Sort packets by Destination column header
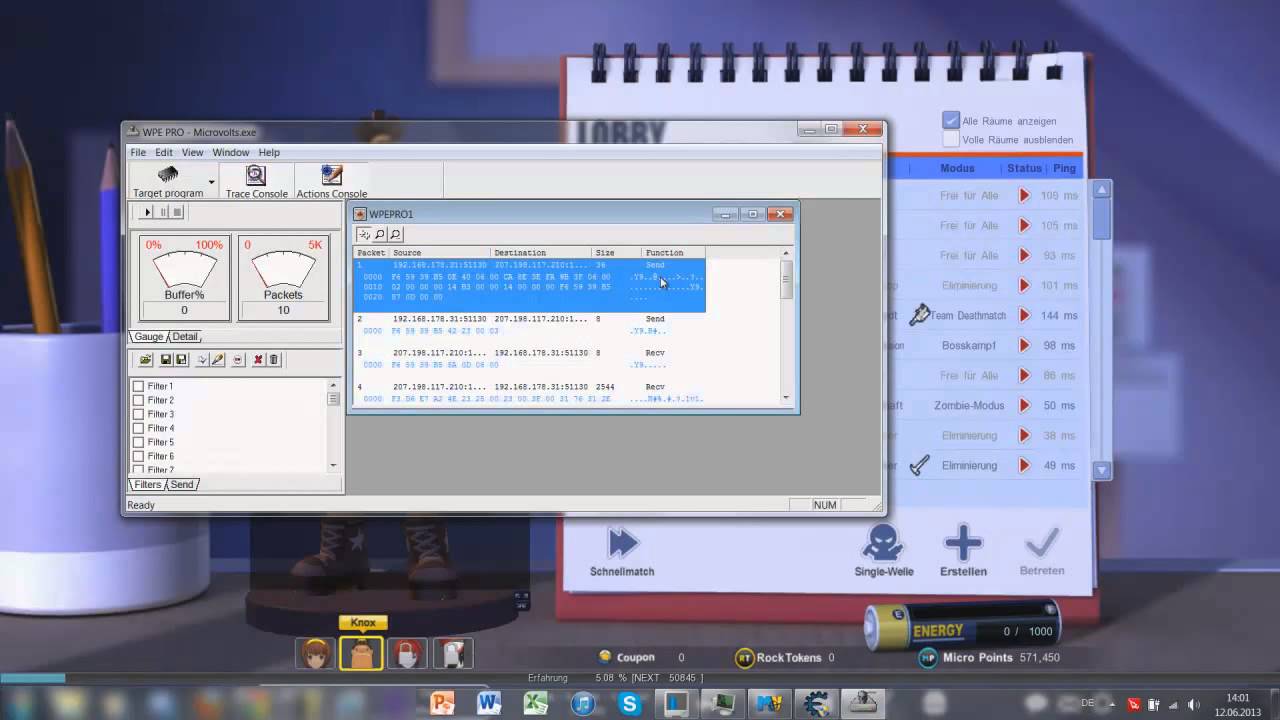The height and width of the screenshot is (720, 1280). coord(541,253)
